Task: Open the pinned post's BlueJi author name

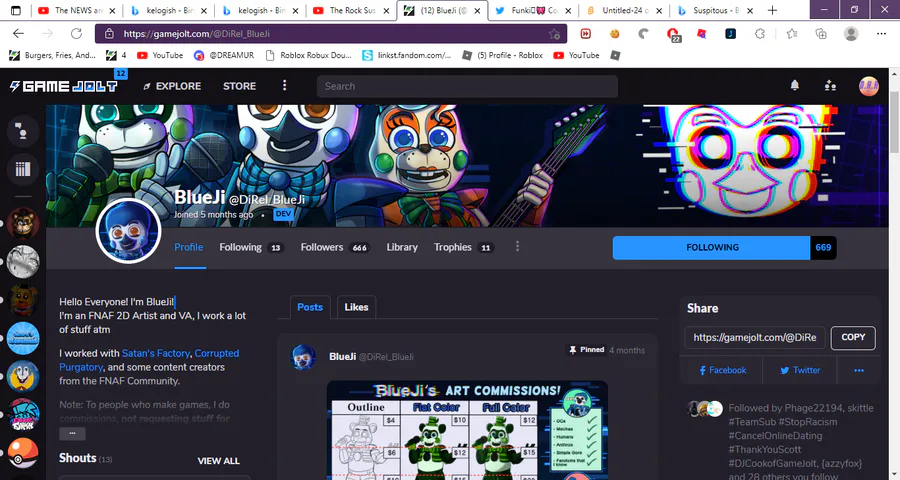Action: coord(343,357)
